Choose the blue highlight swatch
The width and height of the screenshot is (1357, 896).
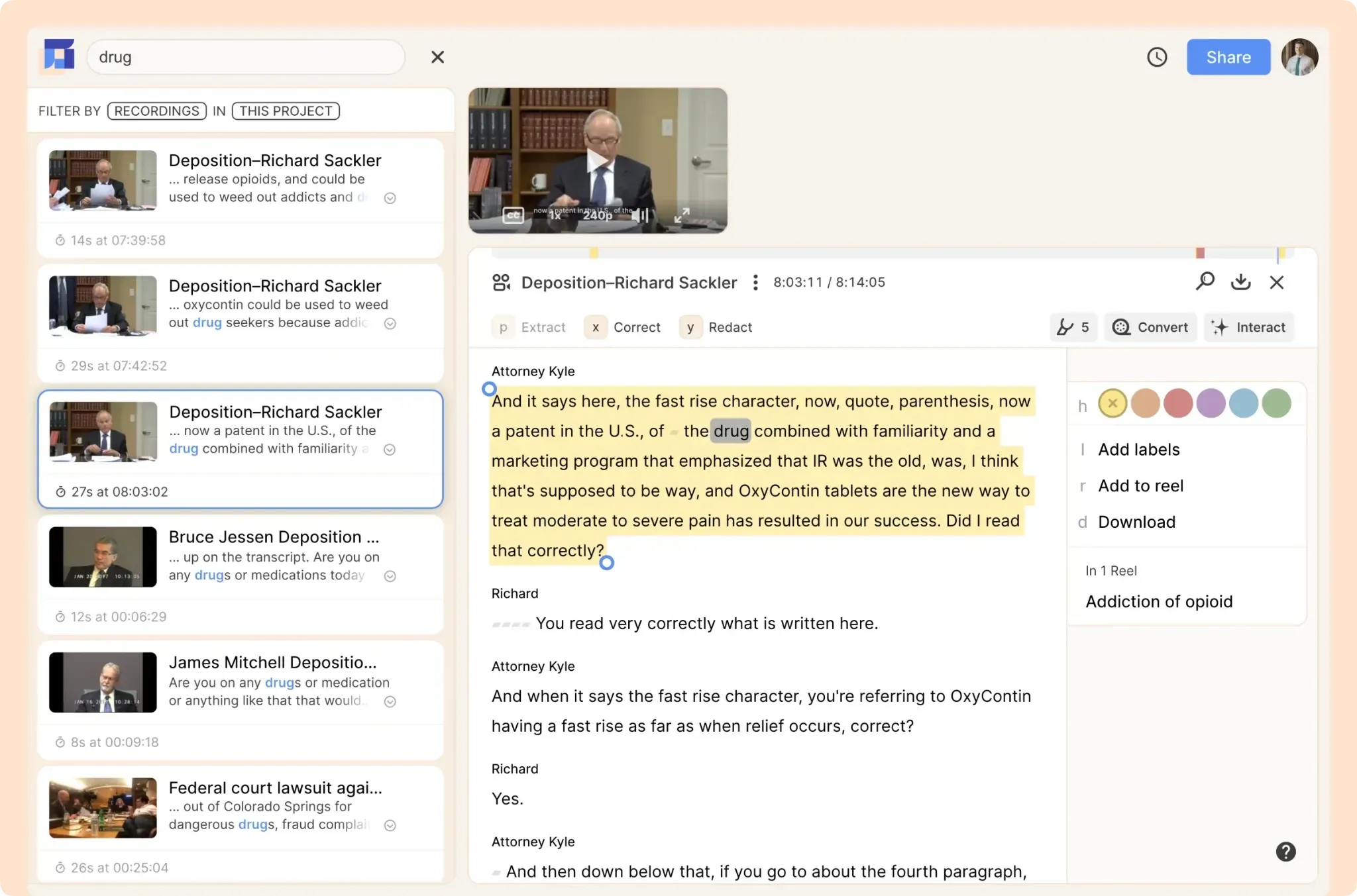(x=1244, y=403)
